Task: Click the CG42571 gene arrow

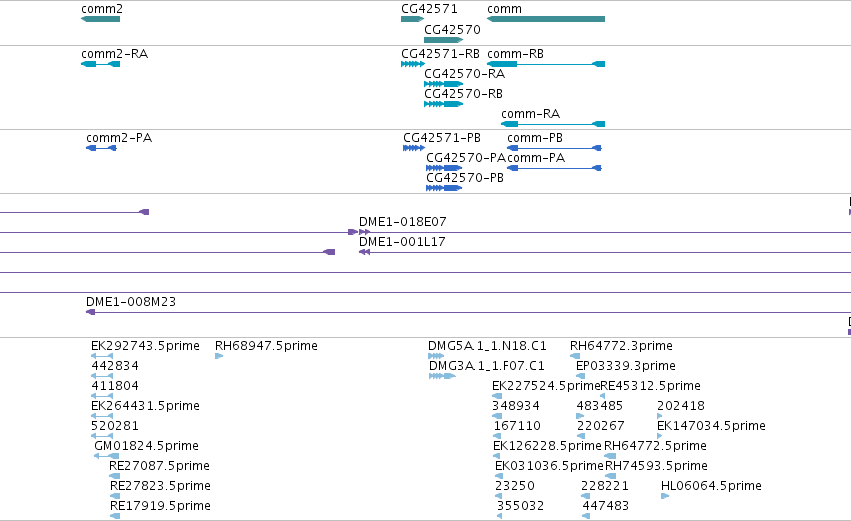Action: point(412,19)
